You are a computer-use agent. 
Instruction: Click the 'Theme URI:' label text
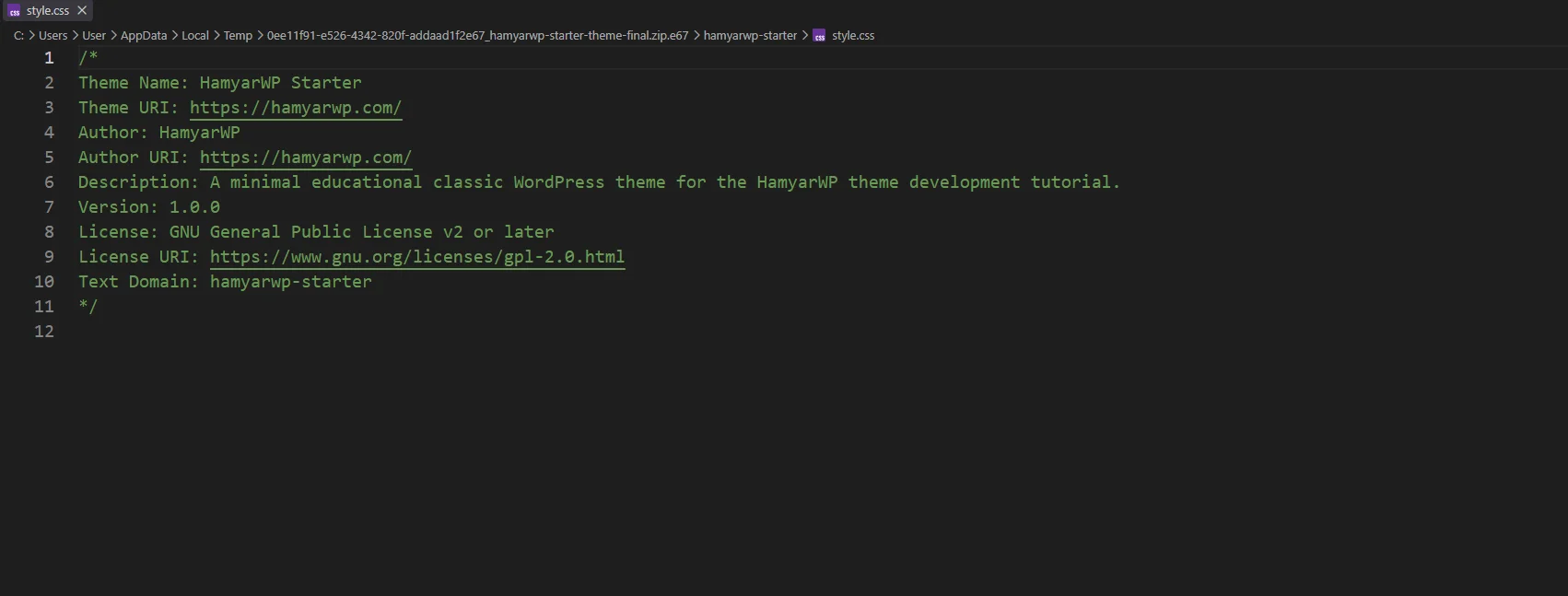pos(128,108)
